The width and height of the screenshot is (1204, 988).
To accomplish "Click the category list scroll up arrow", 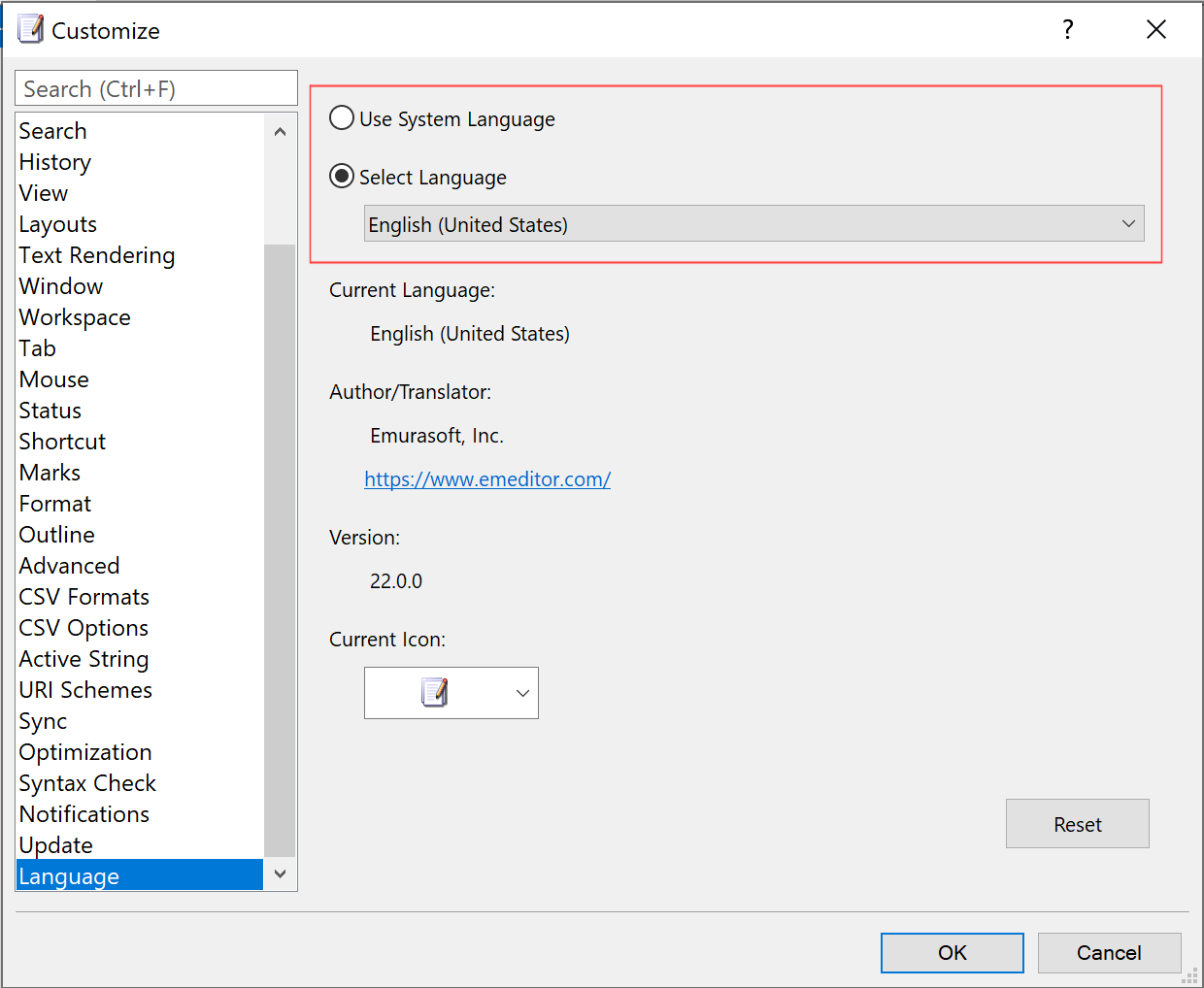I will (x=280, y=131).
